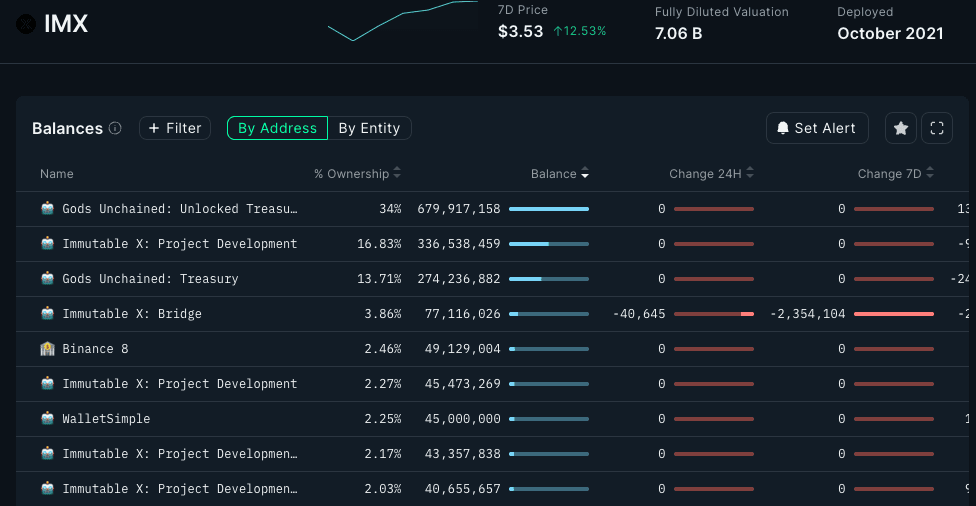Screen dimensions: 976x506
Task: Open the Filter options
Action: point(175,128)
